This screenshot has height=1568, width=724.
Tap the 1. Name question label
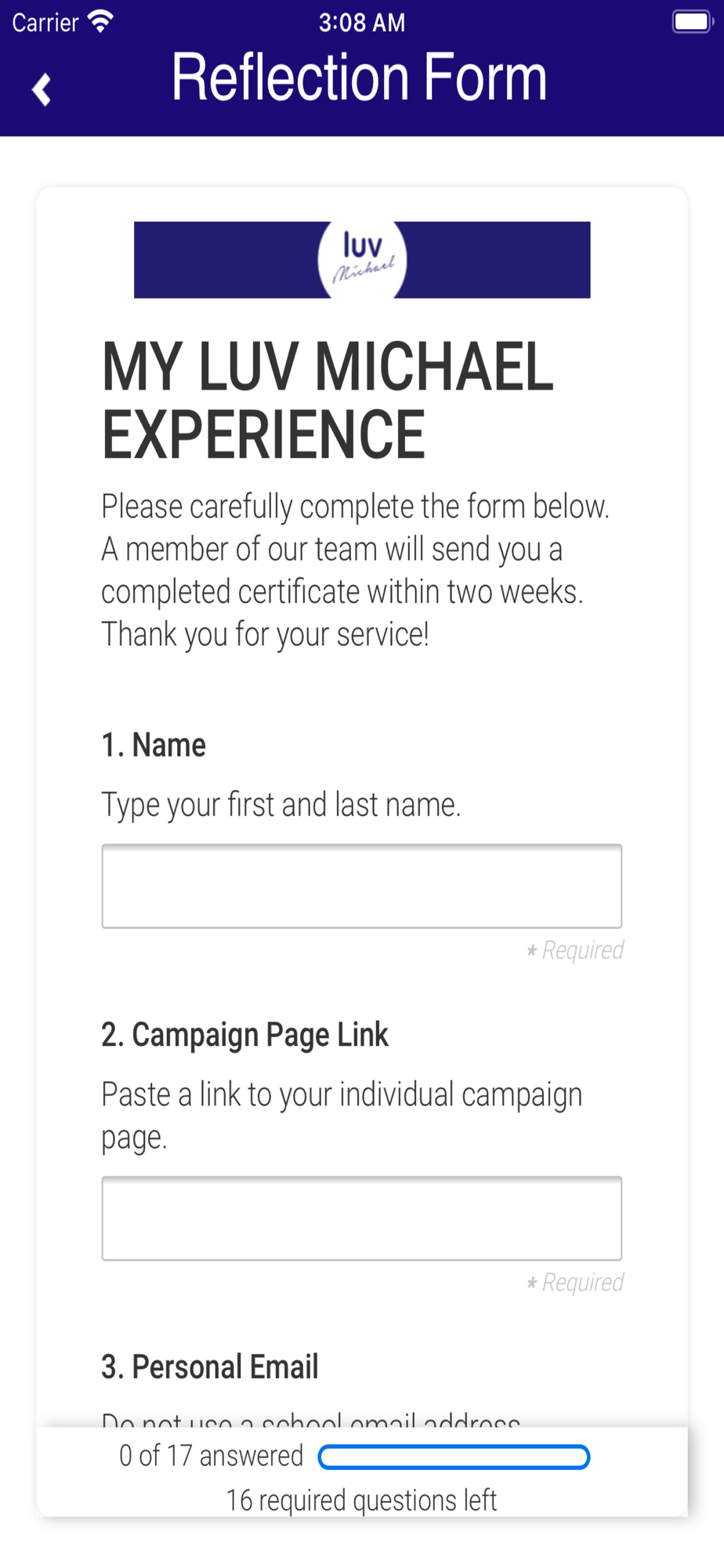click(x=154, y=745)
